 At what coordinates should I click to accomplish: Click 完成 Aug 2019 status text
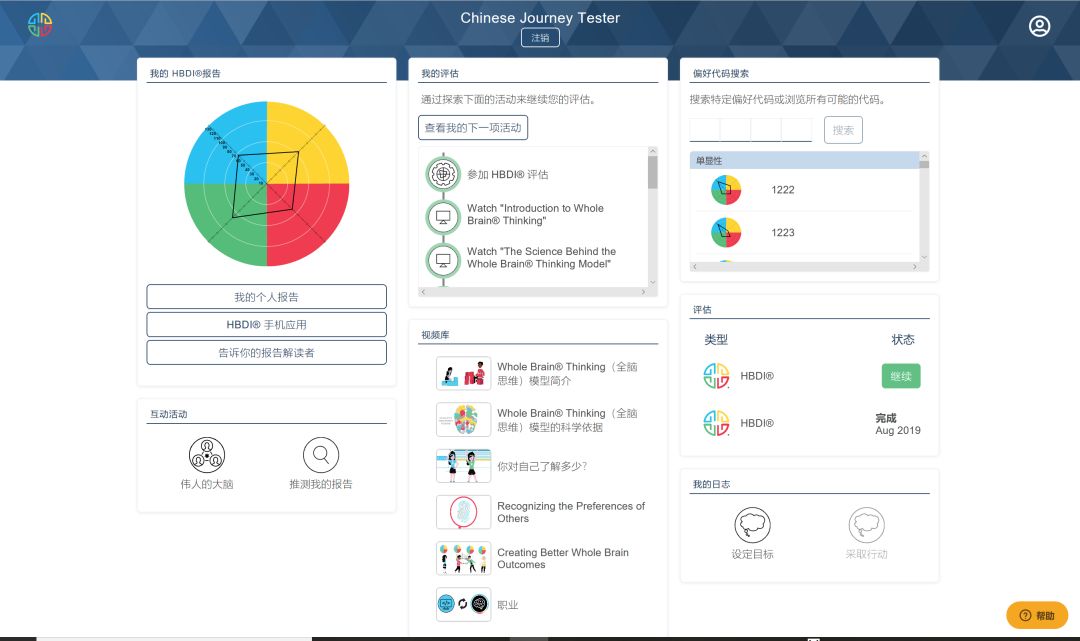[x=897, y=424]
